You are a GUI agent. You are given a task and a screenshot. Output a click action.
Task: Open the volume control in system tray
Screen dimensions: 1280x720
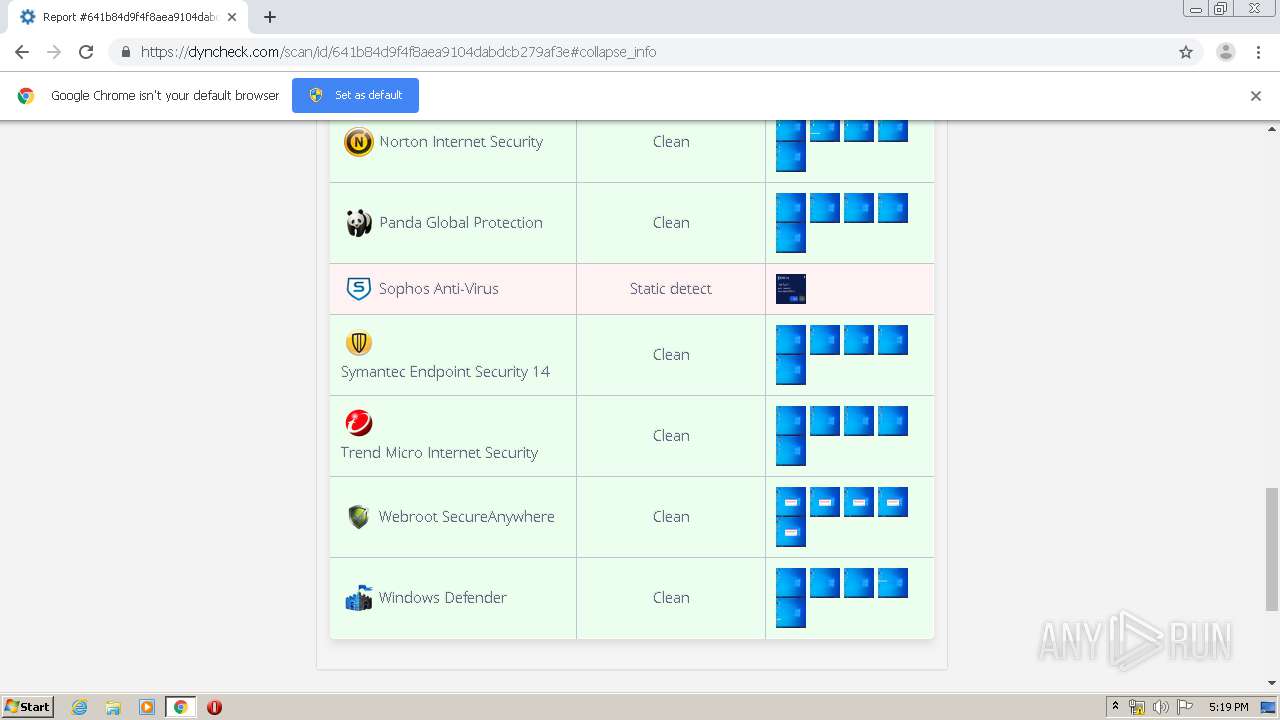[x=1160, y=707]
